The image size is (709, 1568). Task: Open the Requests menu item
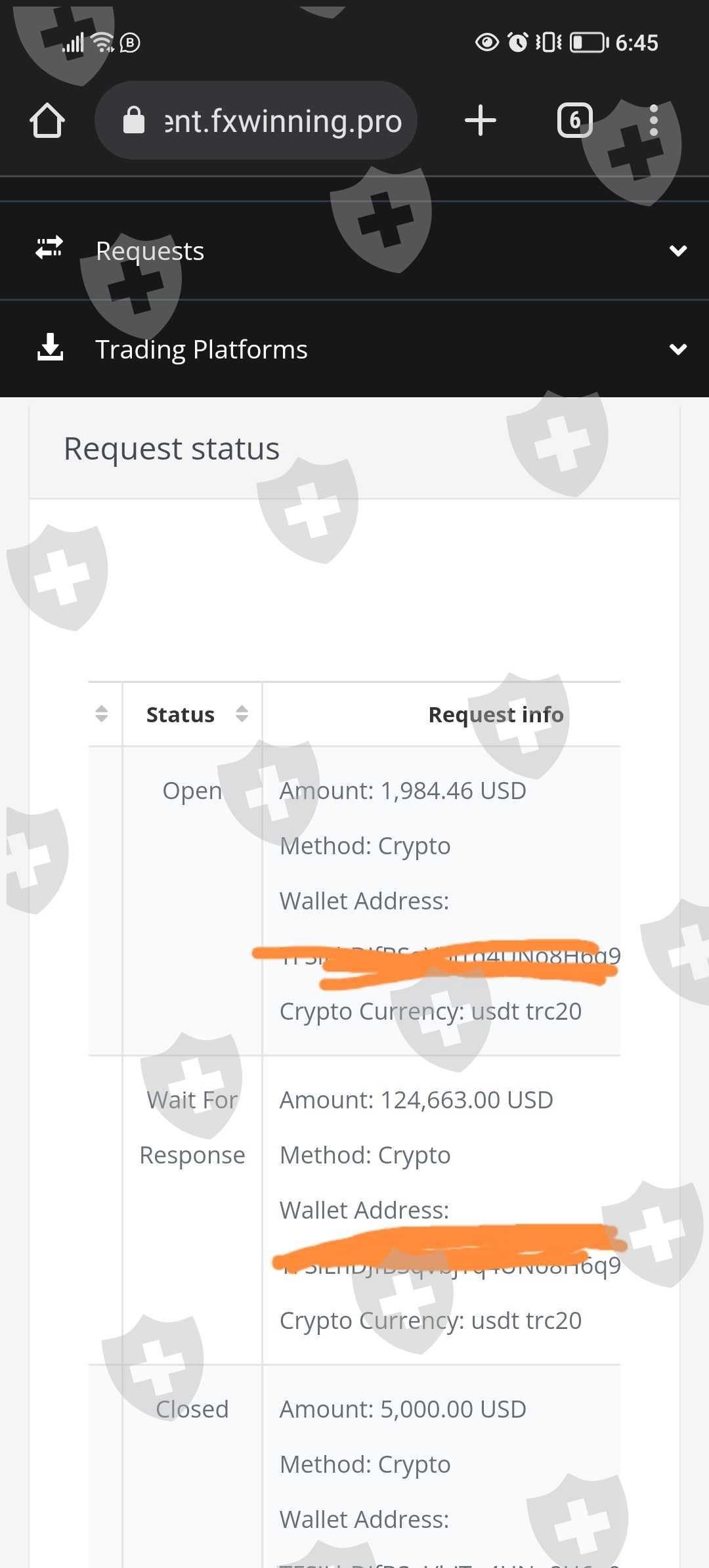150,251
